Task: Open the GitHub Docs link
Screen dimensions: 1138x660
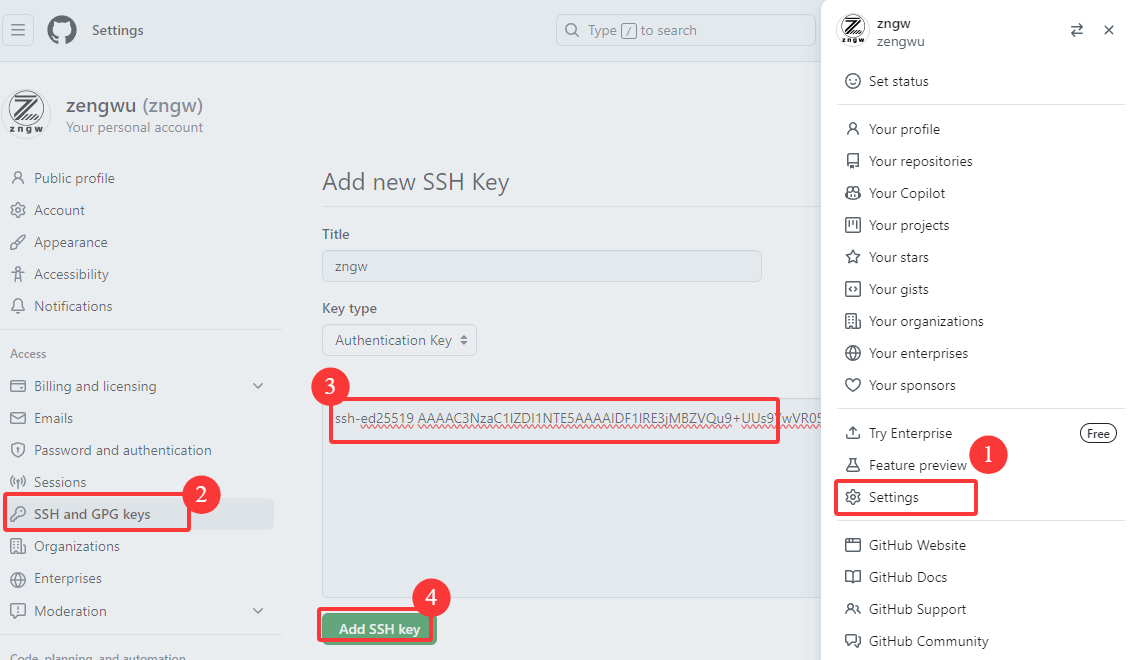Action: click(907, 577)
